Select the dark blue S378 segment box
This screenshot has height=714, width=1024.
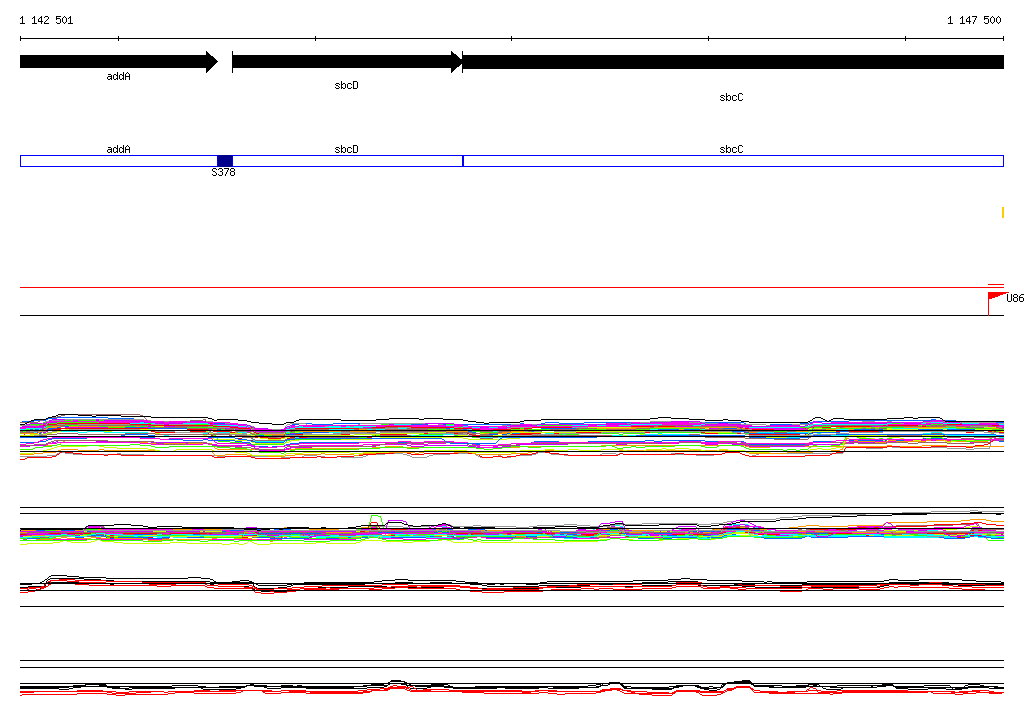(225, 161)
